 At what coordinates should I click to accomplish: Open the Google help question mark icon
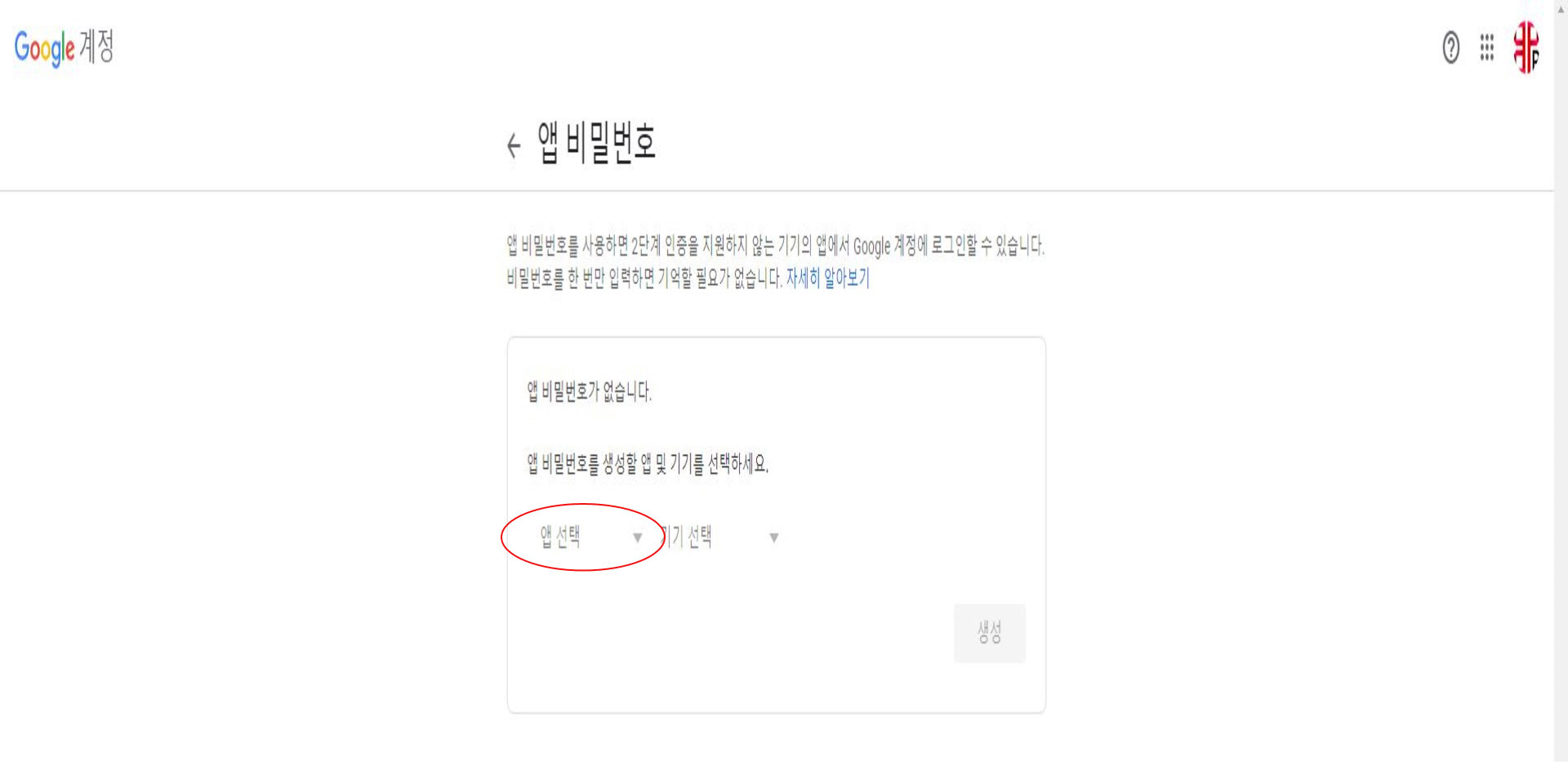[1450, 47]
